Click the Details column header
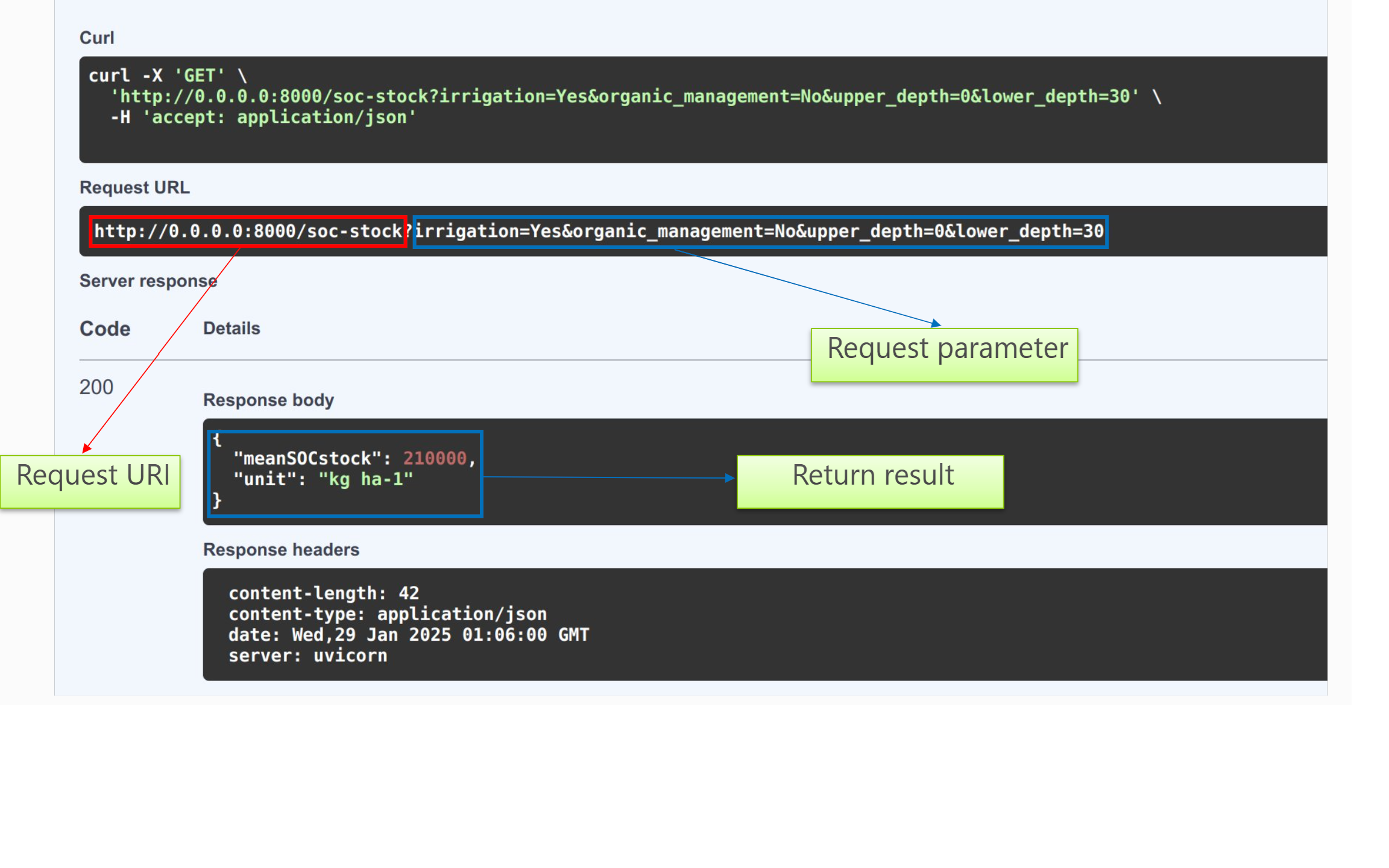The height and width of the screenshot is (868, 1389). pyautogui.click(x=231, y=329)
